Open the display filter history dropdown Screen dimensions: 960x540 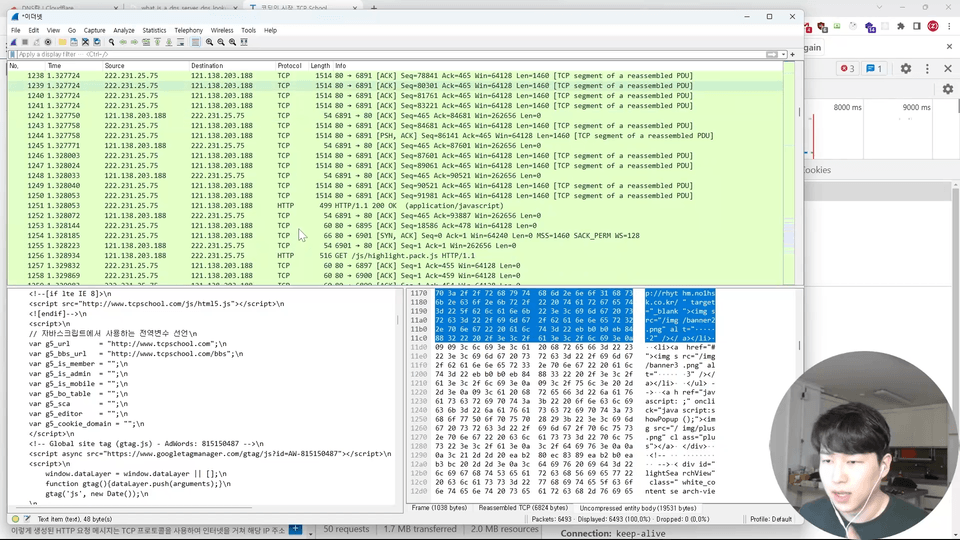tap(783, 54)
